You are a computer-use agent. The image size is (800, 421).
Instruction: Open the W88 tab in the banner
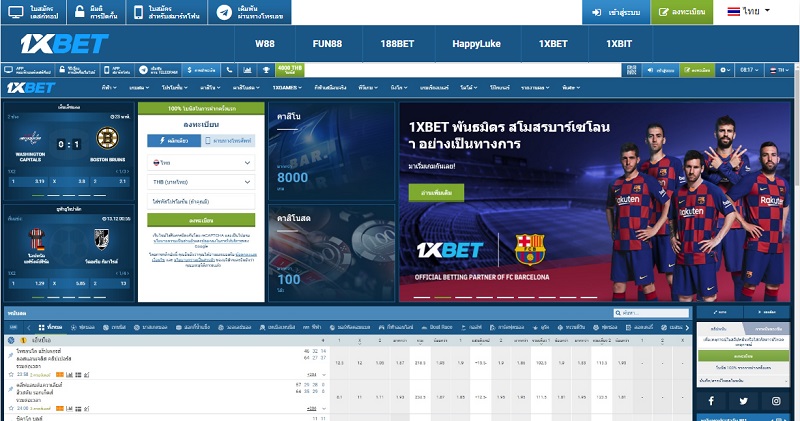265,44
